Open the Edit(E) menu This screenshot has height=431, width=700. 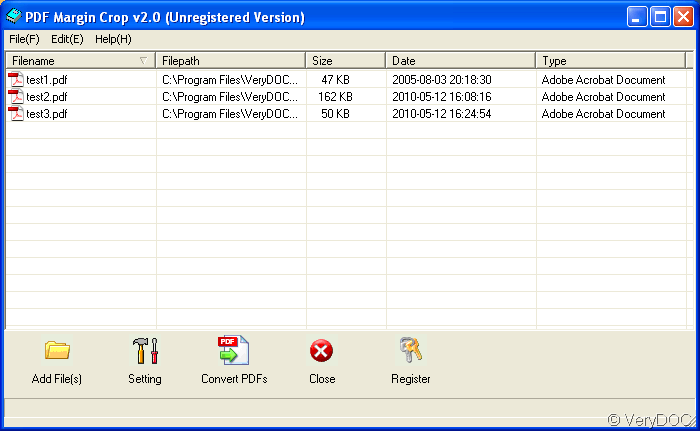[67, 39]
